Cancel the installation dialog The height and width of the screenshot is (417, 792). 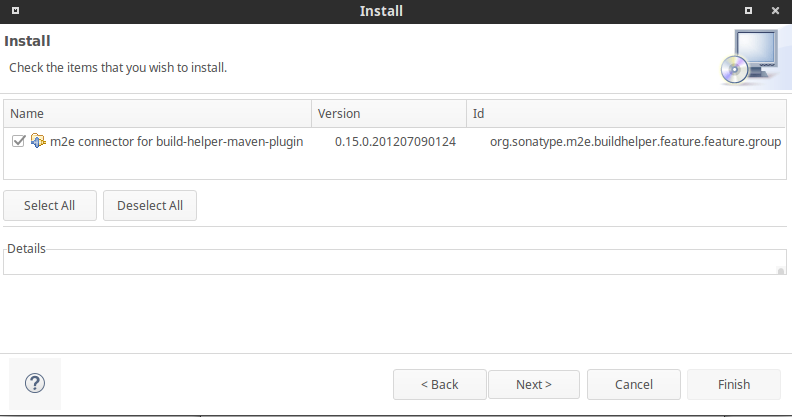coord(633,385)
